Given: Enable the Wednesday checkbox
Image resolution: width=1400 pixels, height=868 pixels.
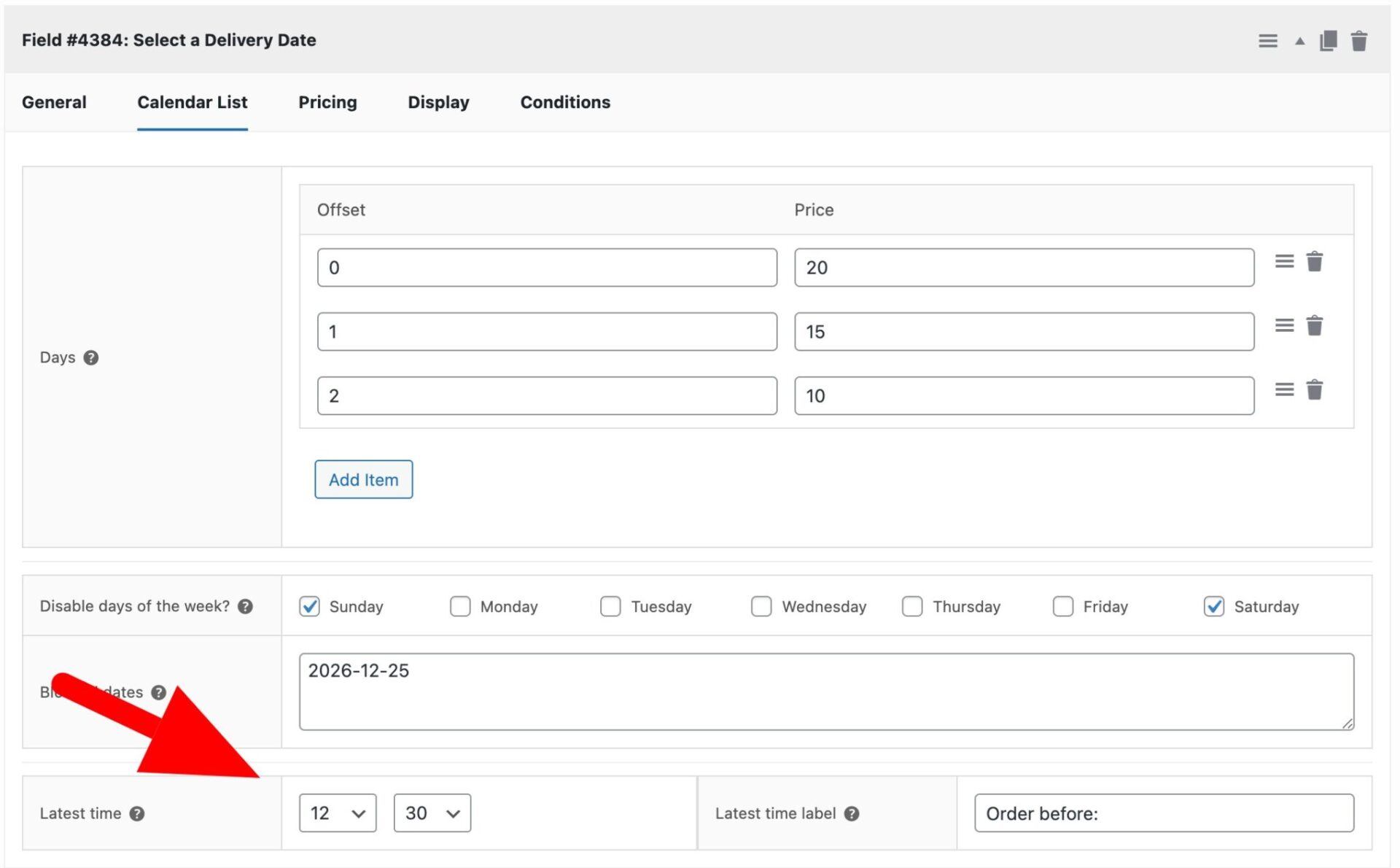Looking at the screenshot, I should 761,606.
